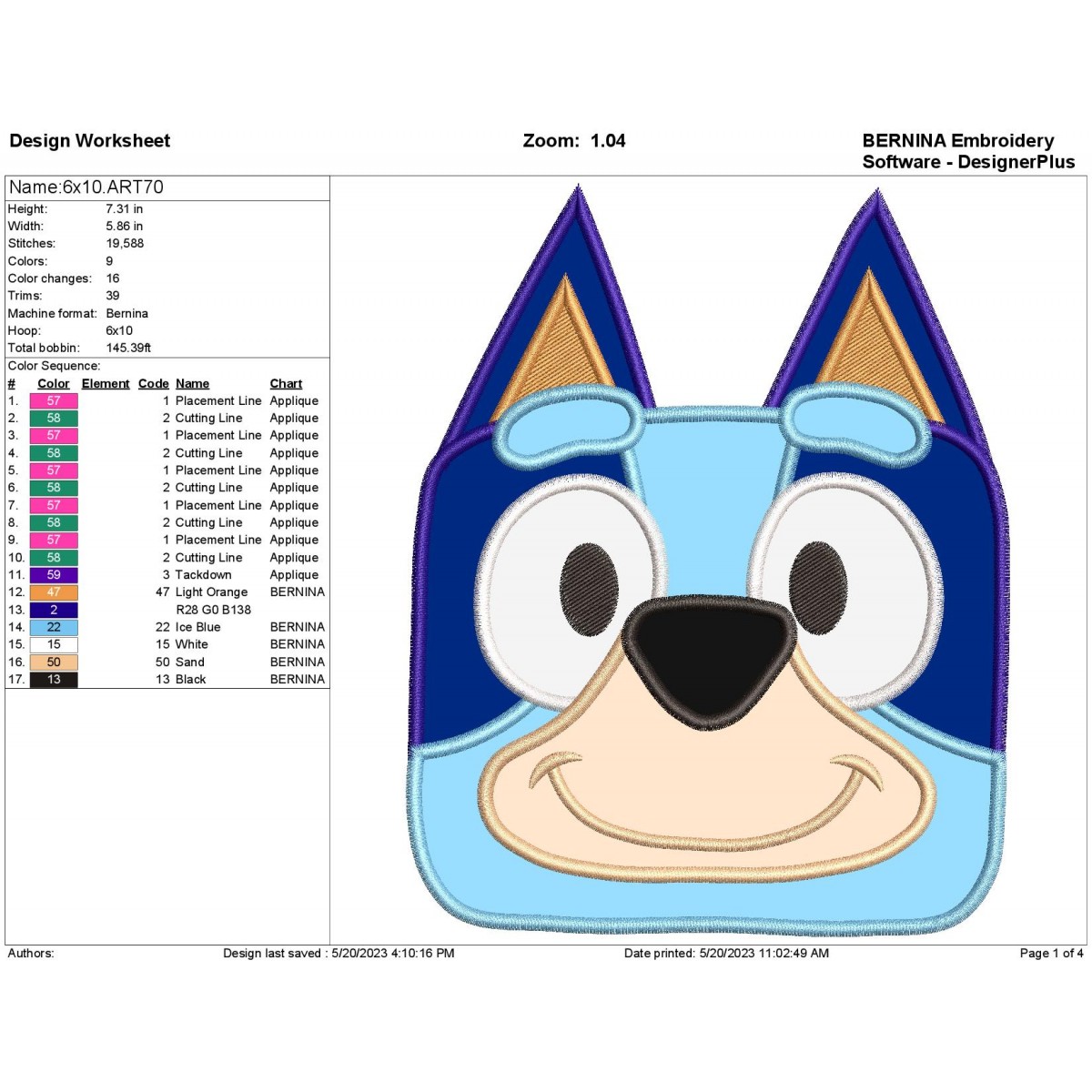Click the Trims value 39
This screenshot has width=1092, height=1092.
tap(113, 296)
